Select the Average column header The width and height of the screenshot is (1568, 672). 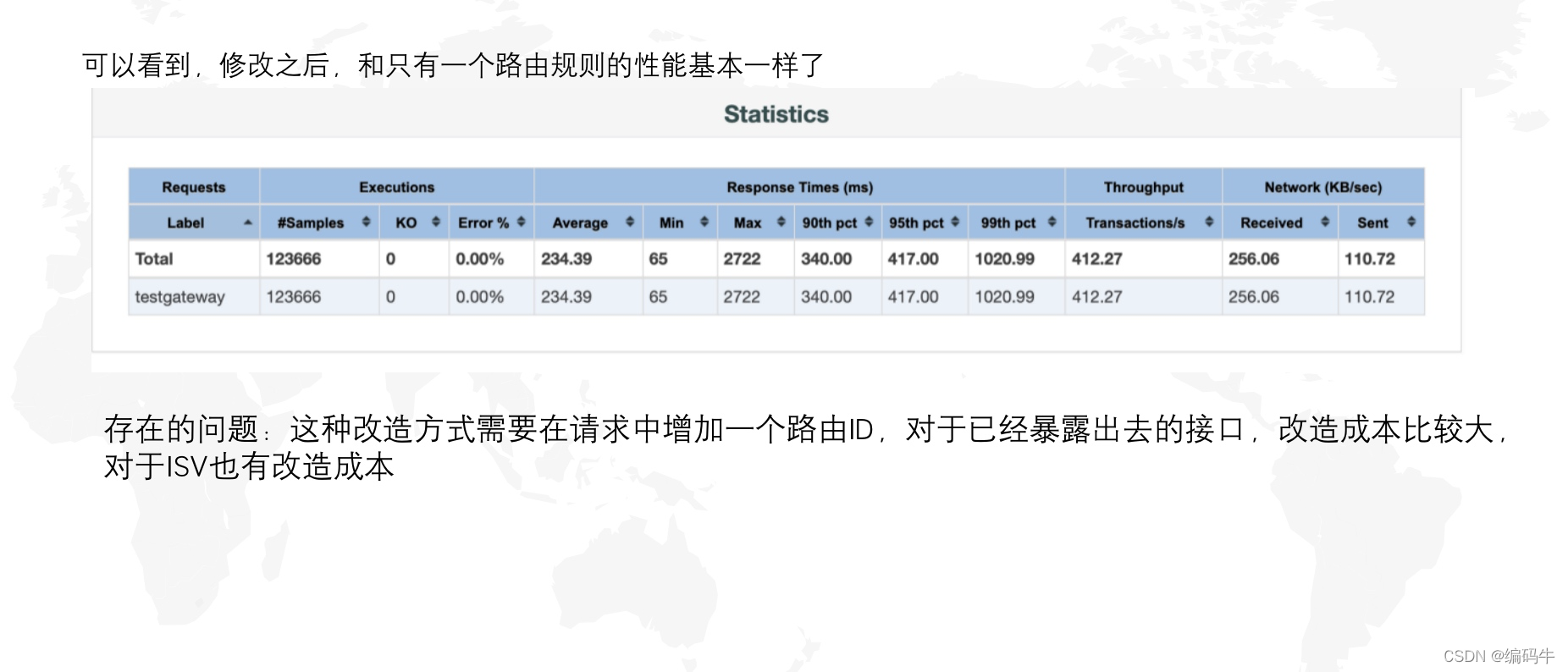pyautogui.click(x=588, y=223)
